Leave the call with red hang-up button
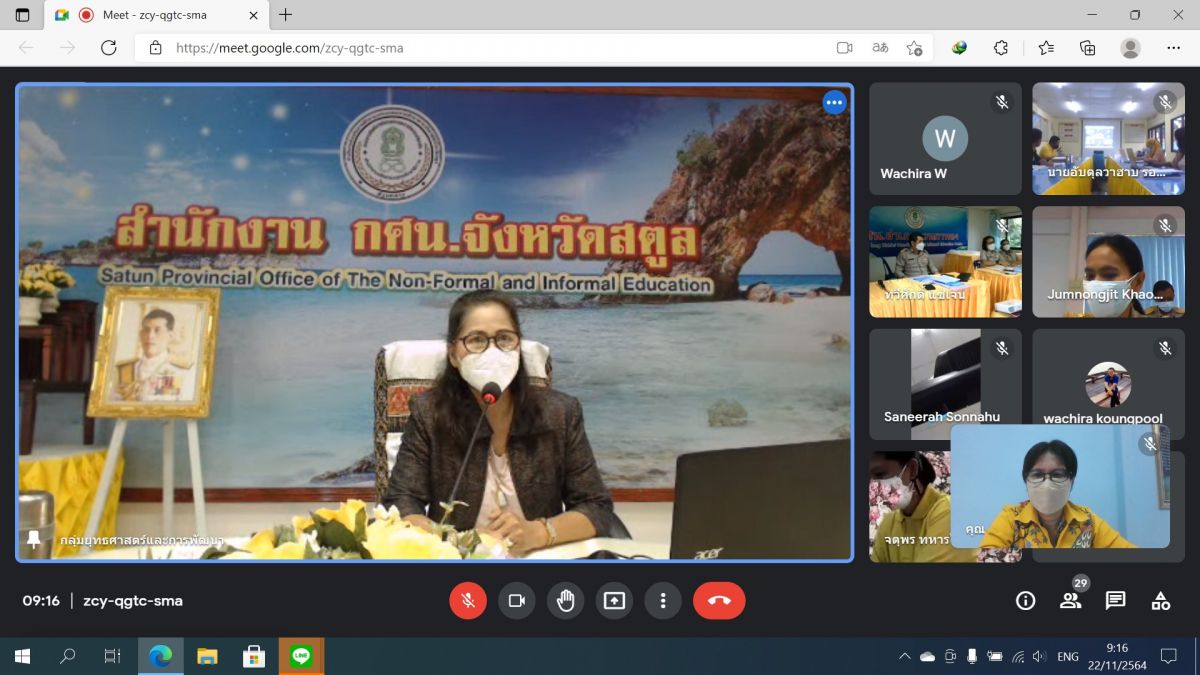Screen dimensions: 1200x675 click(x=719, y=600)
